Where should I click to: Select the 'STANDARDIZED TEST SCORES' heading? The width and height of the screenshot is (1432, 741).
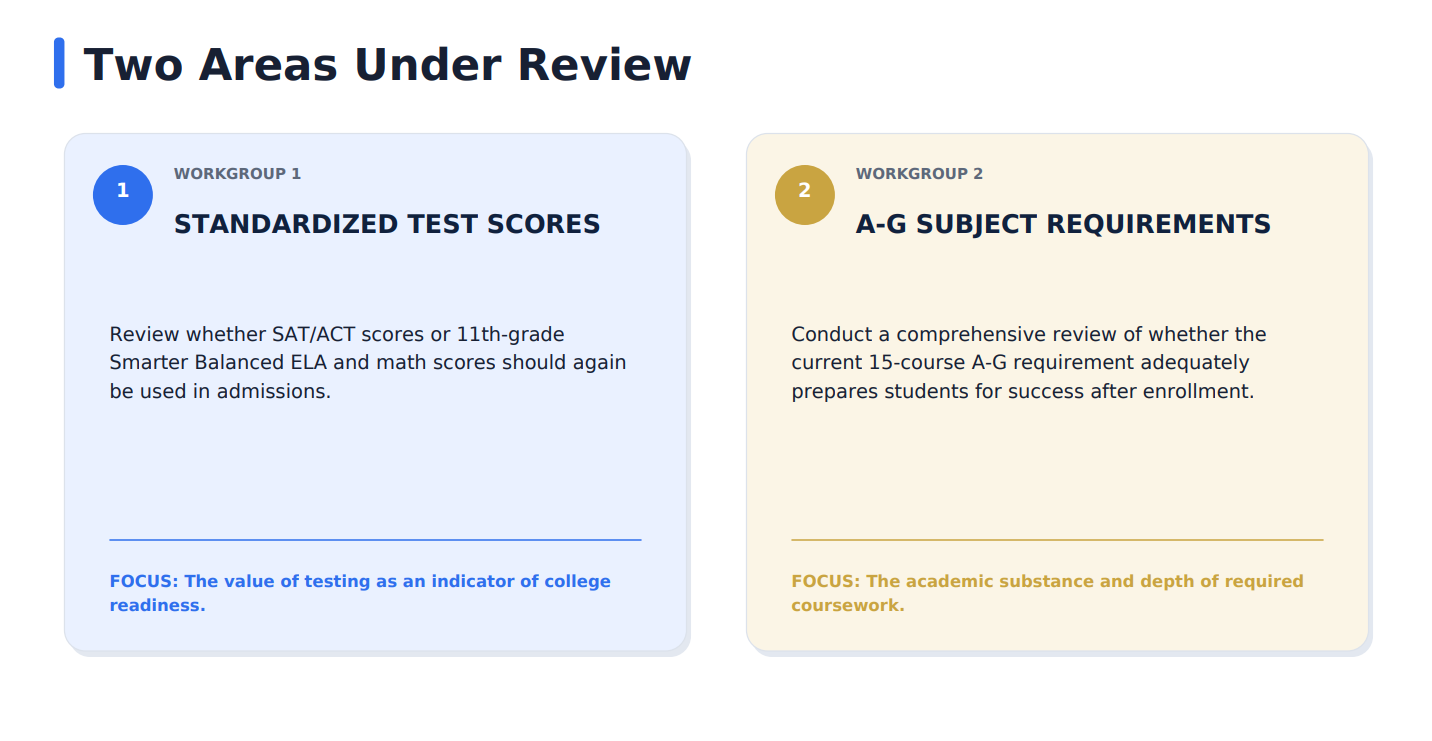click(387, 224)
